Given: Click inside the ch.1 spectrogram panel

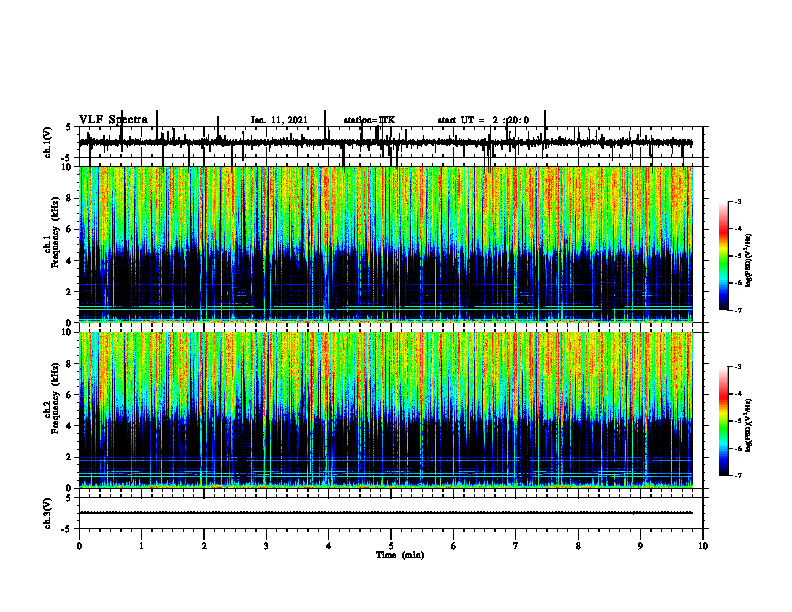Looking at the screenshot, I should coord(385,244).
